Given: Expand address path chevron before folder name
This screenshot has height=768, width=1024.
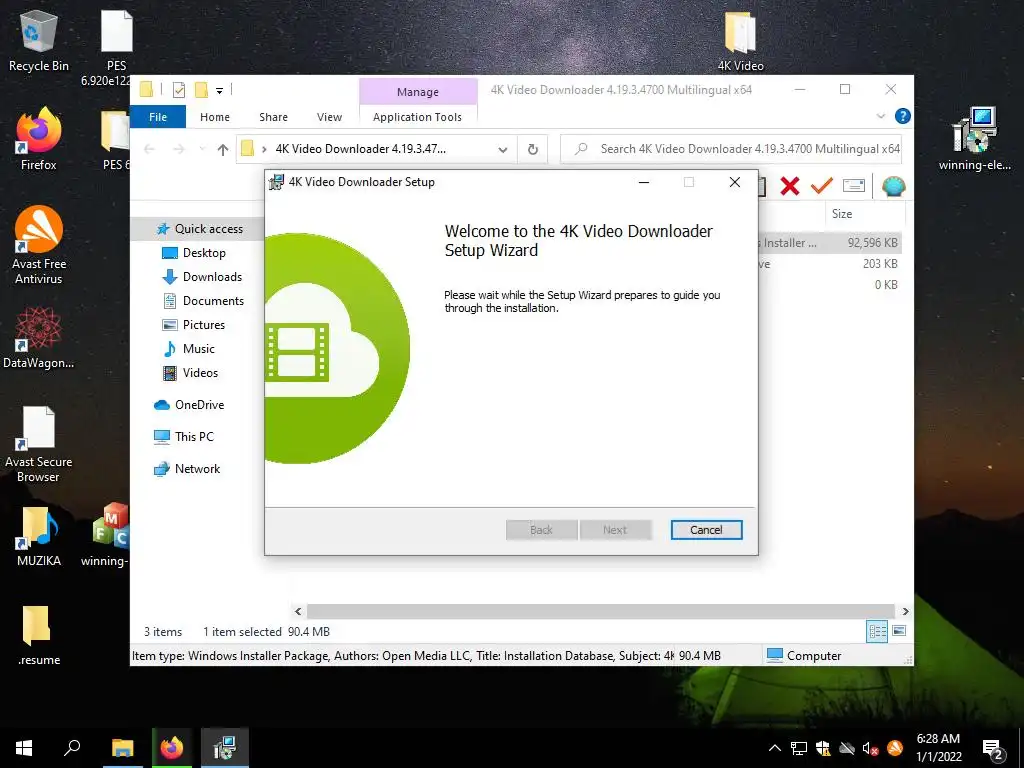Looking at the screenshot, I should [264, 150].
